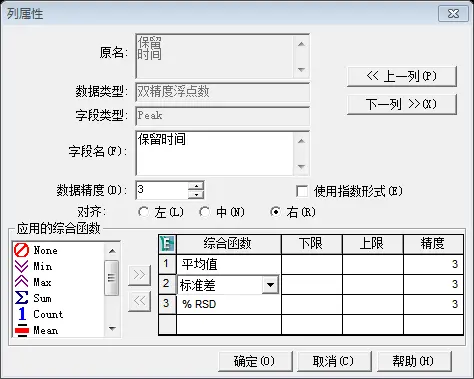Click the 下限 column header
474x379 pixels.
[x=312, y=244]
